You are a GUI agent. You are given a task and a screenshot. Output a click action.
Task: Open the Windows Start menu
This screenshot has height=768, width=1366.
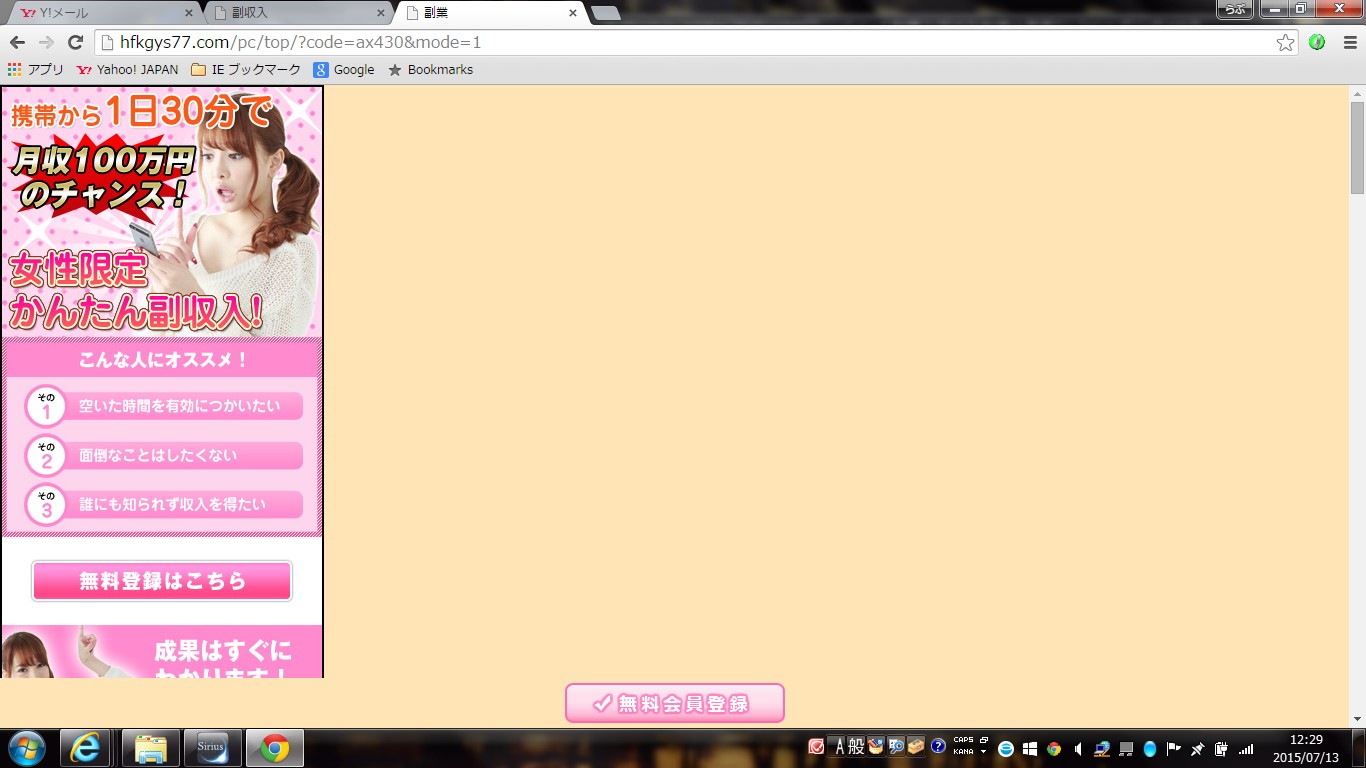pos(25,748)
